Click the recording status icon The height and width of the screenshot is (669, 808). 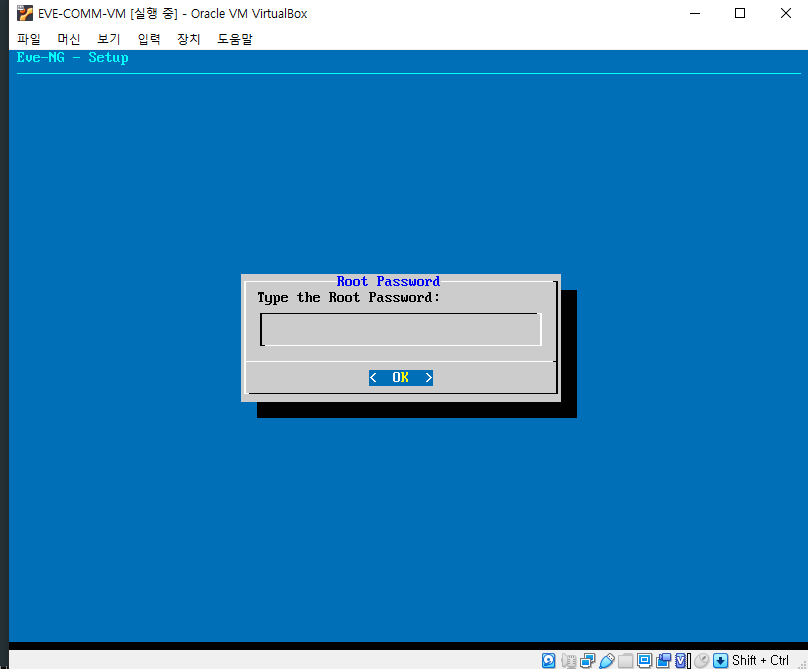(664, 660)
